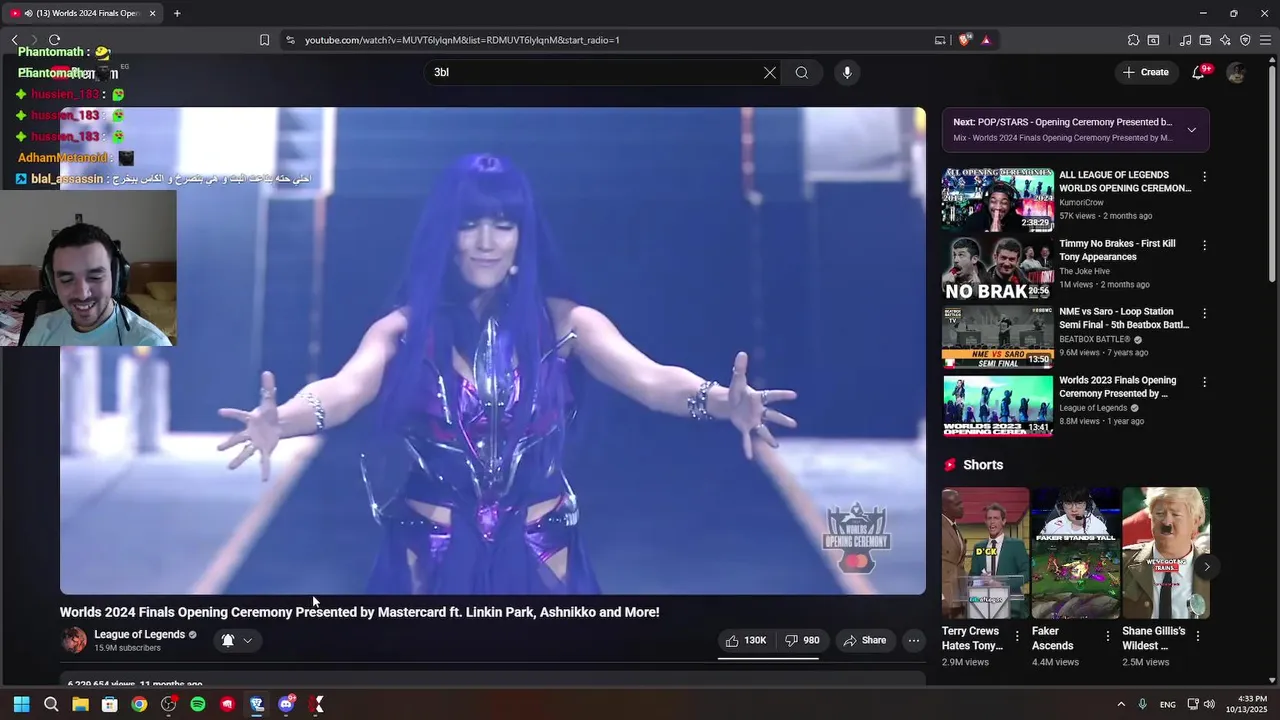Open ALL LEAGUE OF LEGENDS WORLDS OPENING thumbnail
The image size is (1280, 720).
997,200
